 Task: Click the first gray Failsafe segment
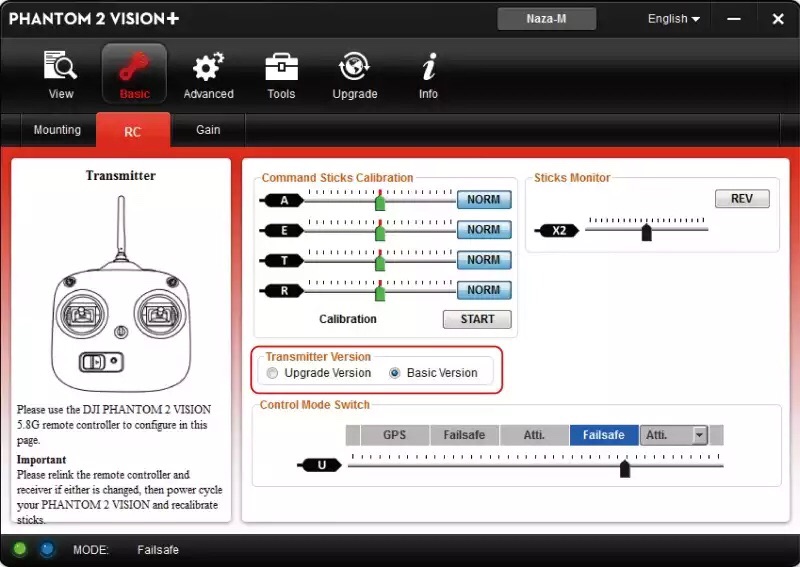[x=464, y=435]
